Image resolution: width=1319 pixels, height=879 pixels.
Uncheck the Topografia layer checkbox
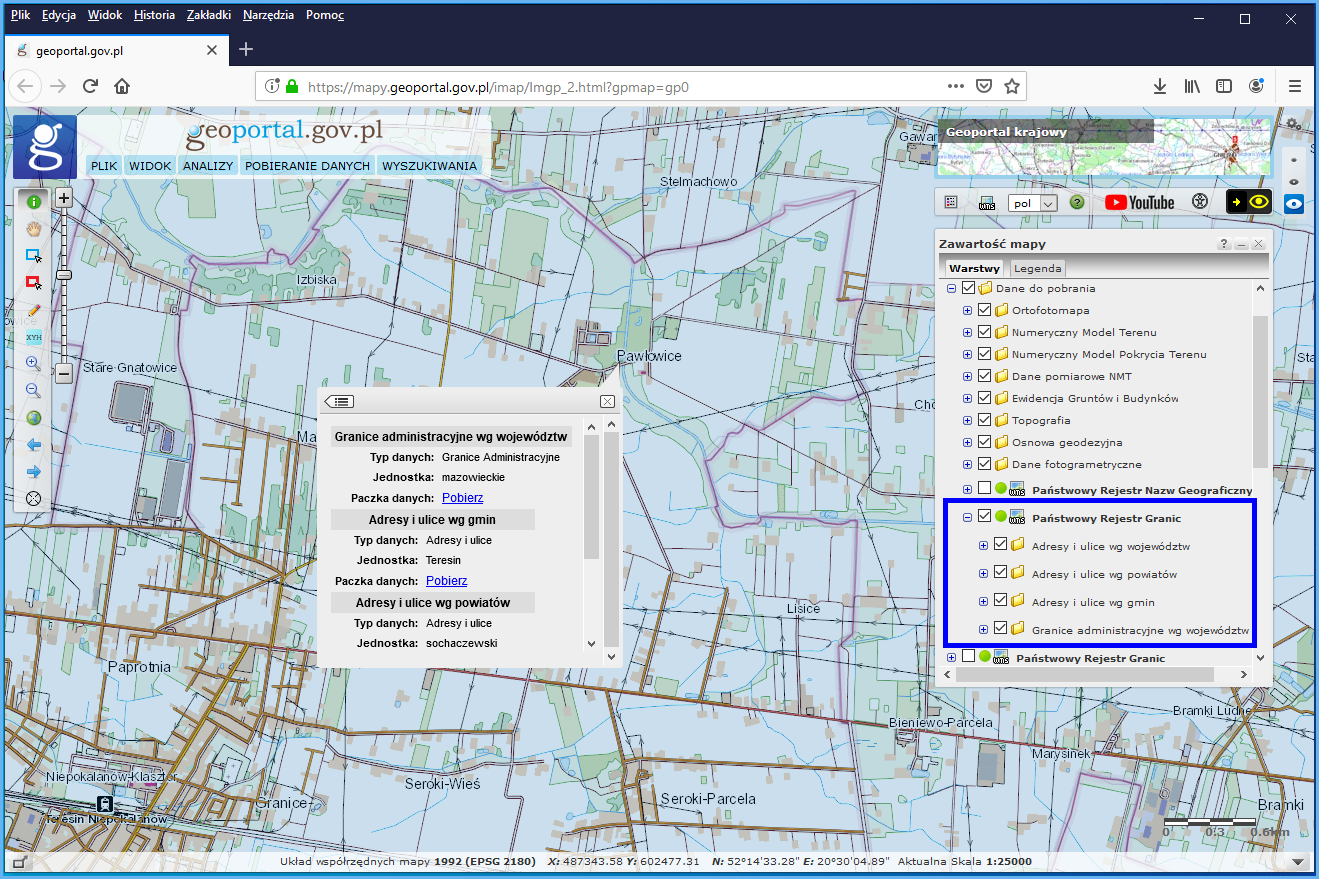point(984,420)
